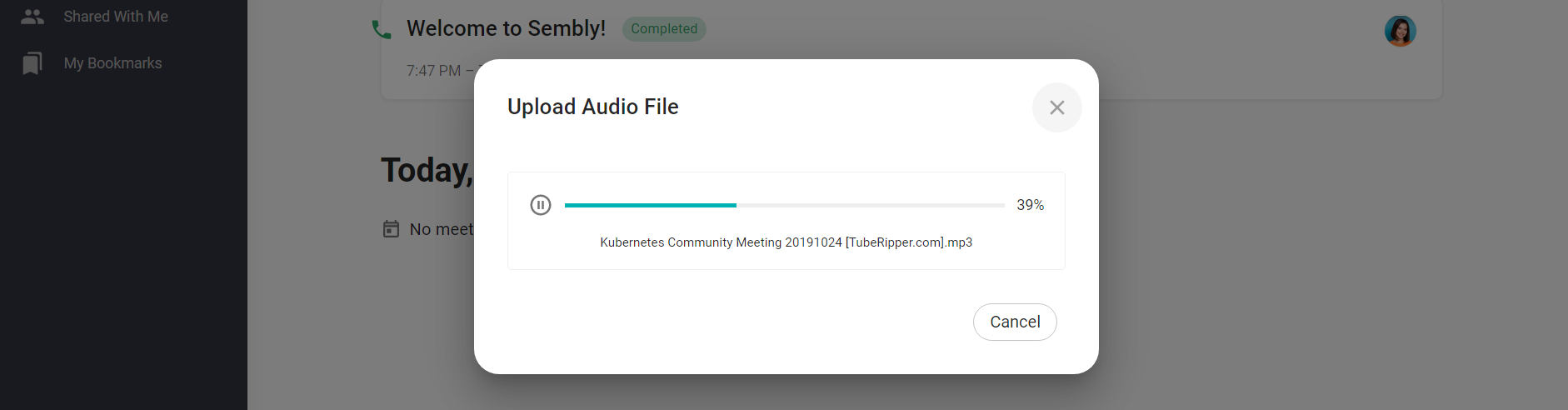
Task: Click the Upload Audio File heading
Action: 593,107
